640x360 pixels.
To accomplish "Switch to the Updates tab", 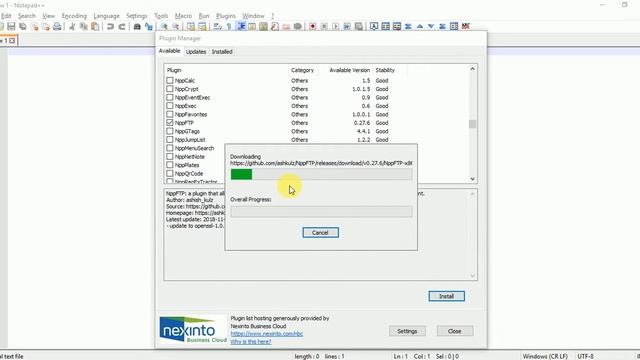I will click(196, 52).
